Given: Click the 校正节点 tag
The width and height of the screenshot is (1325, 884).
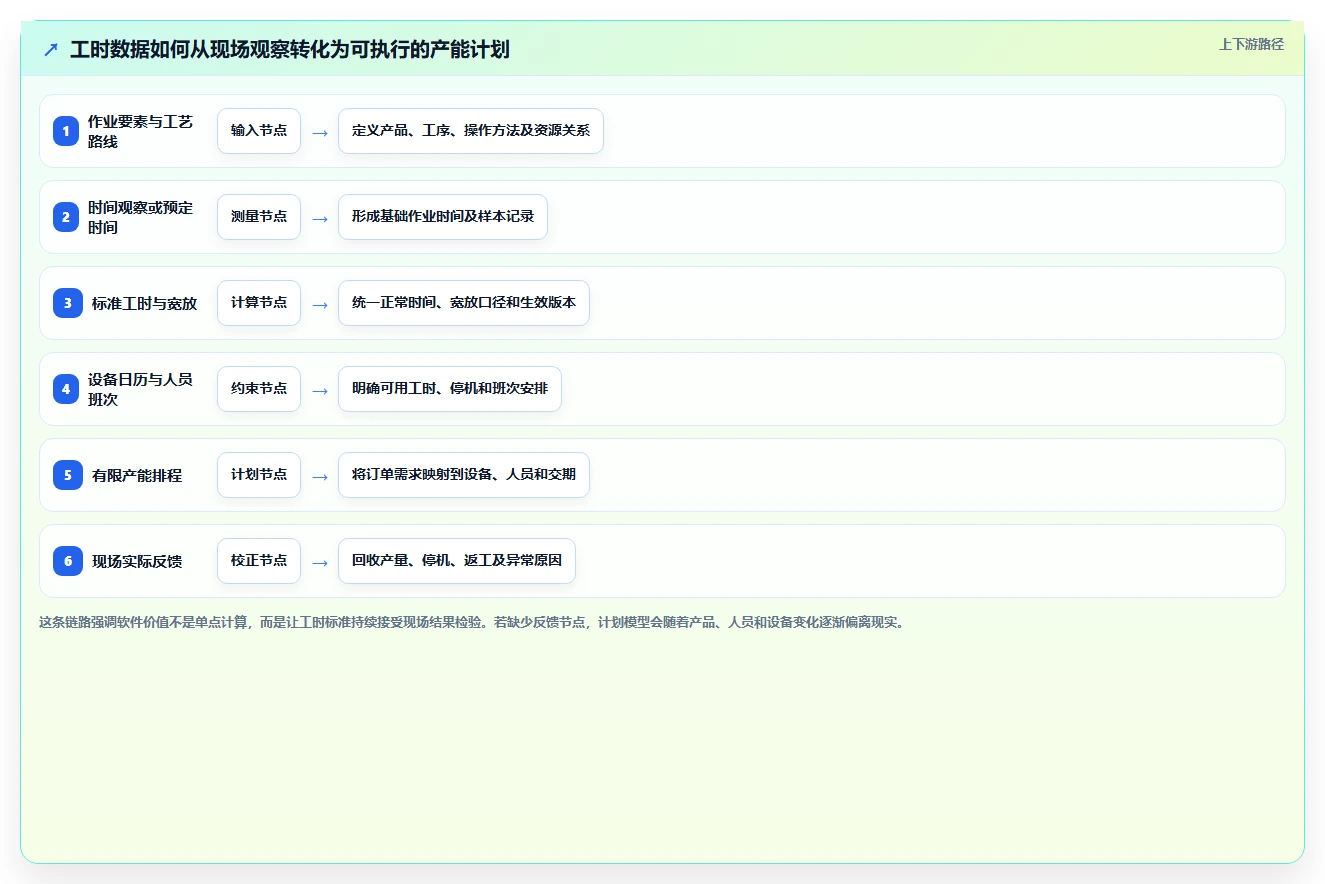Looking at the screenshot, I should click(x=259, y=561).
